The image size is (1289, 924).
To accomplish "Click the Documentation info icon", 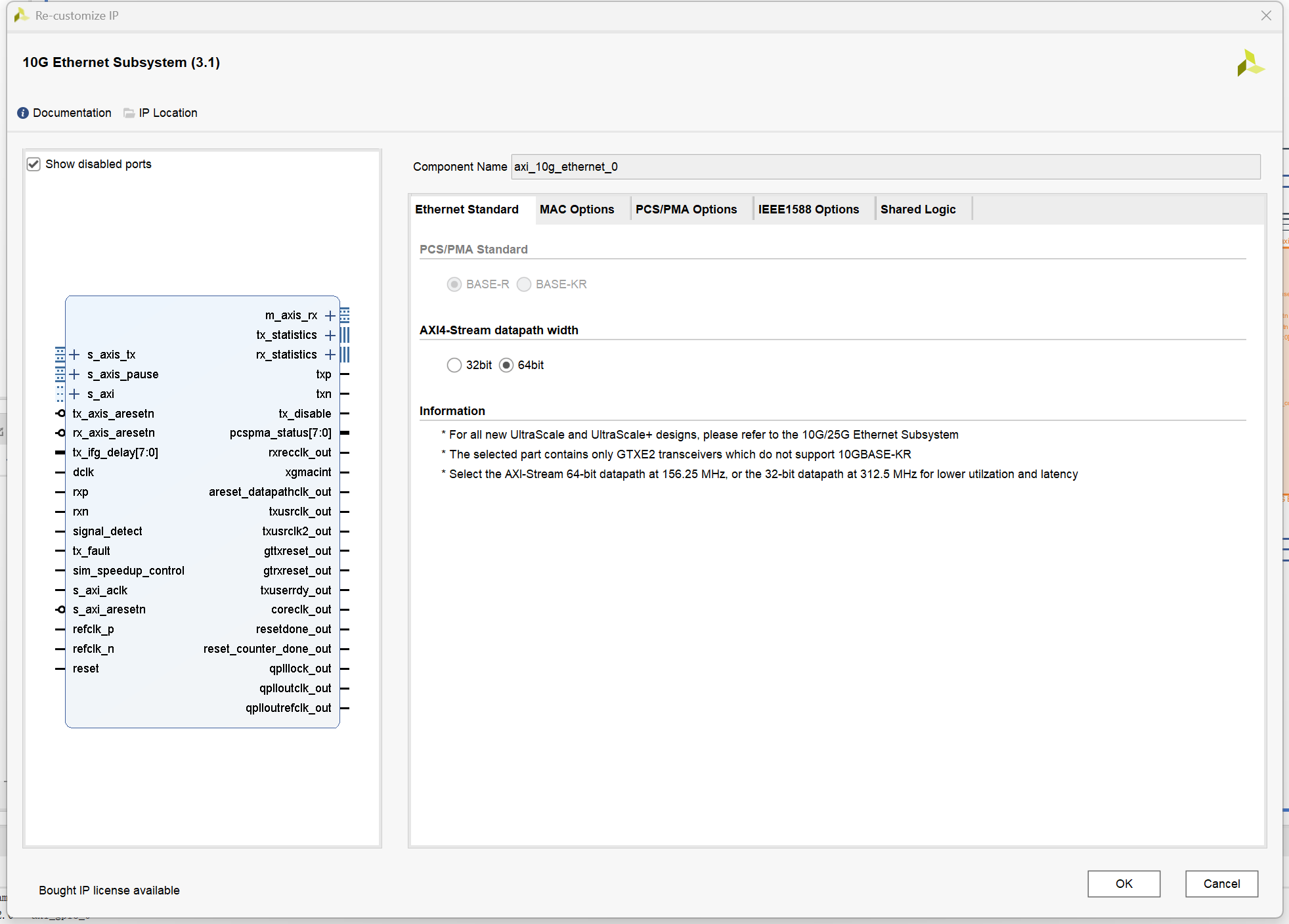I will [x=23, y=113].
